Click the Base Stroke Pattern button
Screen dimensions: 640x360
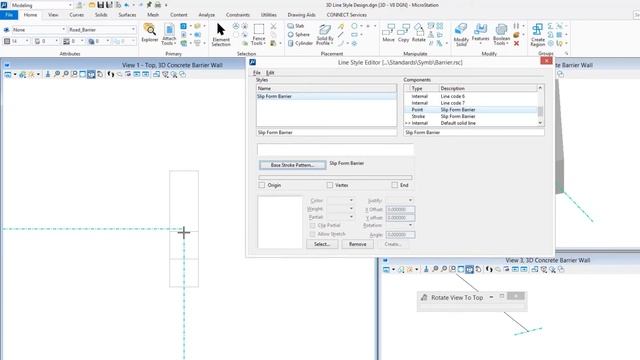tap(293, 165)
